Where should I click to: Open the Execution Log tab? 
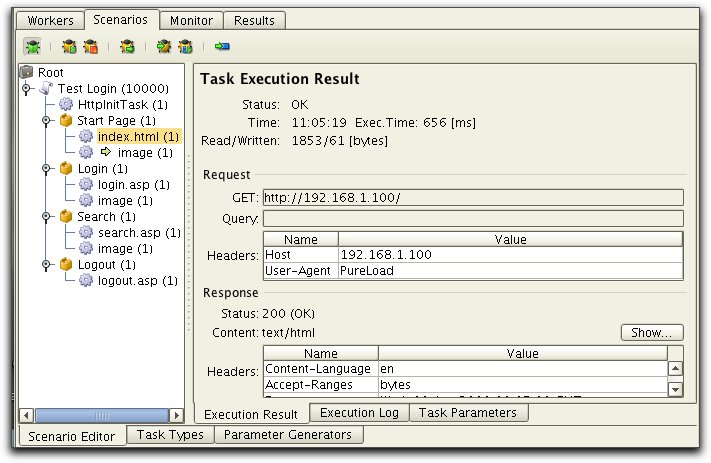click(x=358, y=412)
